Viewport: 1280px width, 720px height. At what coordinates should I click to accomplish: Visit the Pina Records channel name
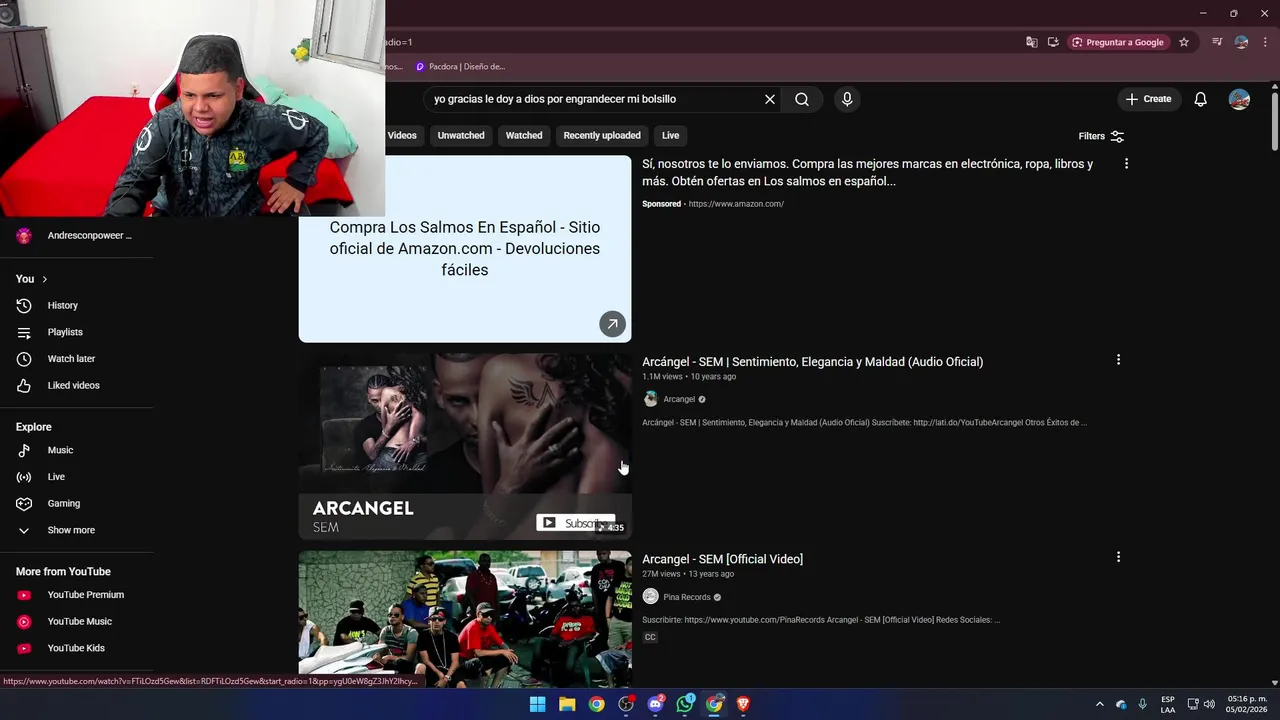[687, 597]
